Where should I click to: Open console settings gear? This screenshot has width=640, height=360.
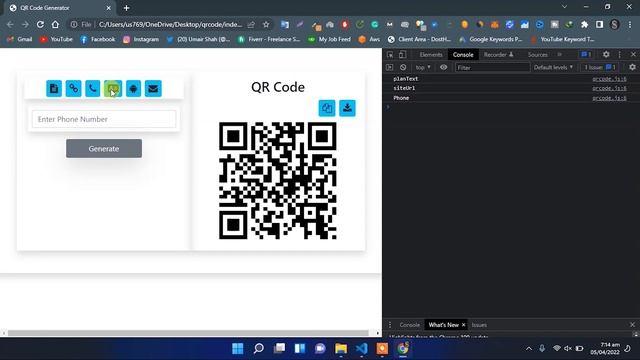(632, 67)
